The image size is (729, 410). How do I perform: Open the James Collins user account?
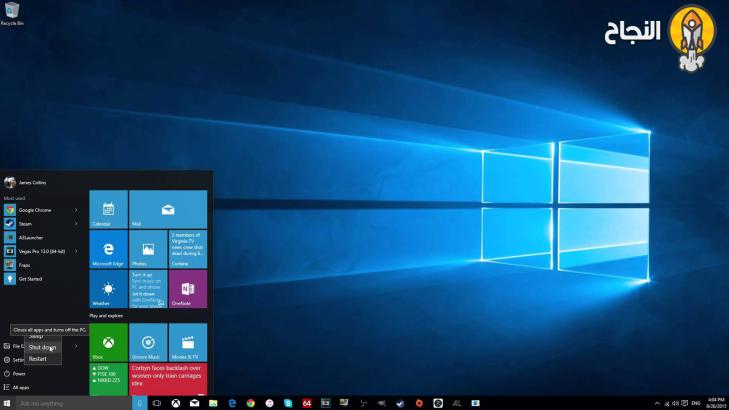pyautogui.click(x=30, y=183)
